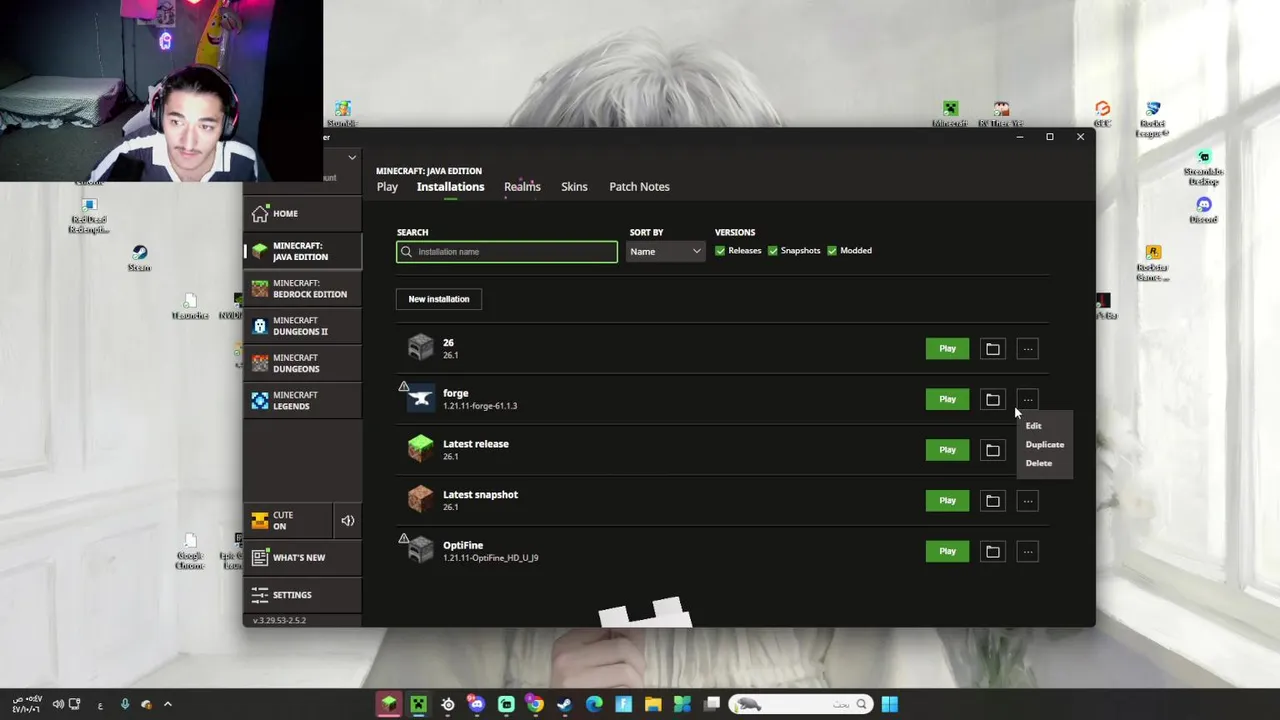
Task: Open Minecraft Dungeons II in sidebar
Action: click(x=302, y=326)
